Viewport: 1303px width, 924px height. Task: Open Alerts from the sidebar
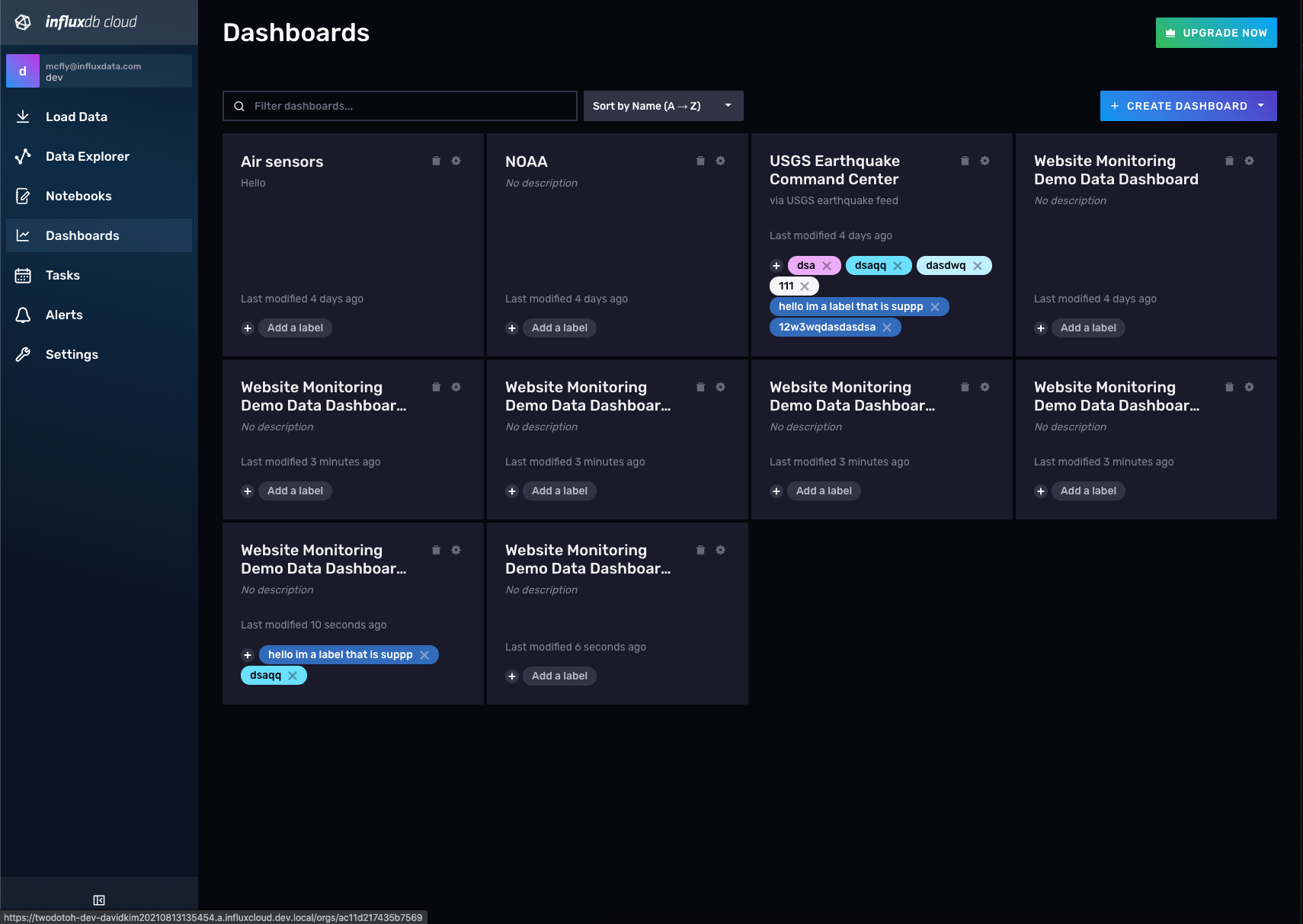[23, 315]
